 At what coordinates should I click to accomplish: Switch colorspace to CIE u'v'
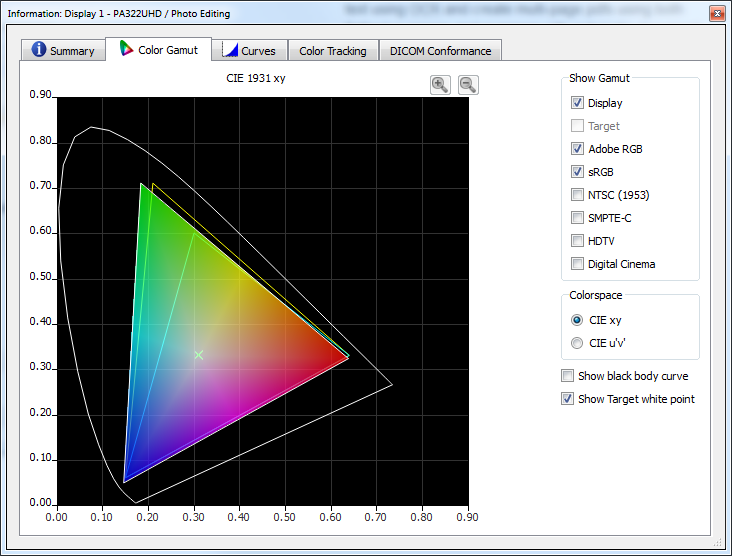pos(577,343)
